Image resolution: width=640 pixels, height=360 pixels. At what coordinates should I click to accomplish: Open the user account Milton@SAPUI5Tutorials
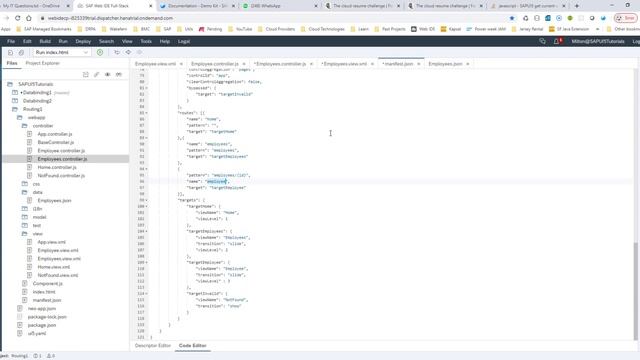click(598, 41)
